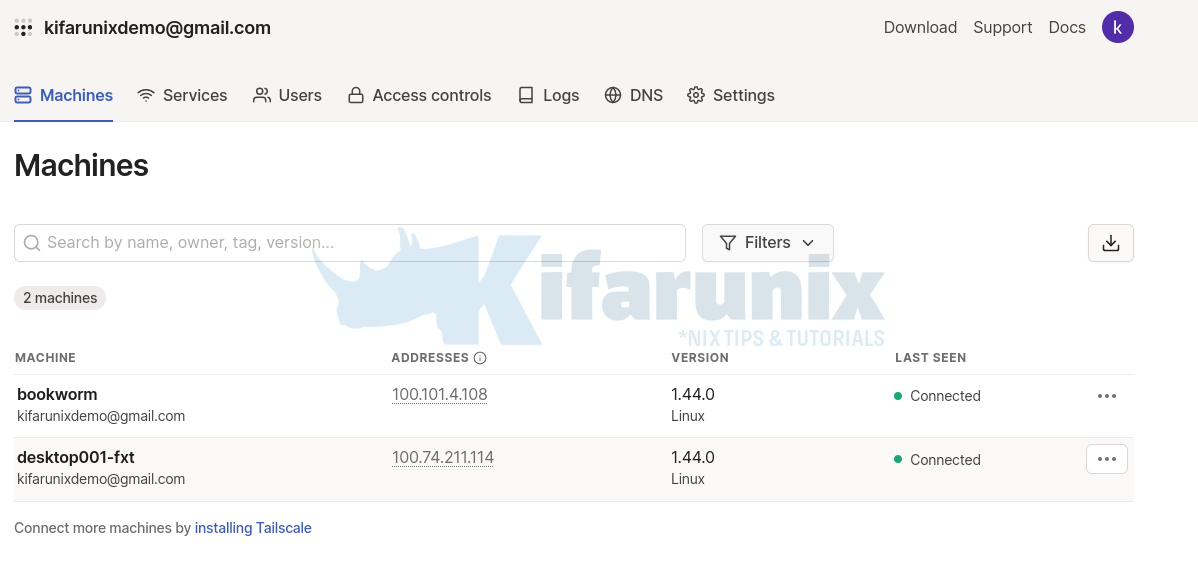Click owner email under bookworm

tap(101, 416)
